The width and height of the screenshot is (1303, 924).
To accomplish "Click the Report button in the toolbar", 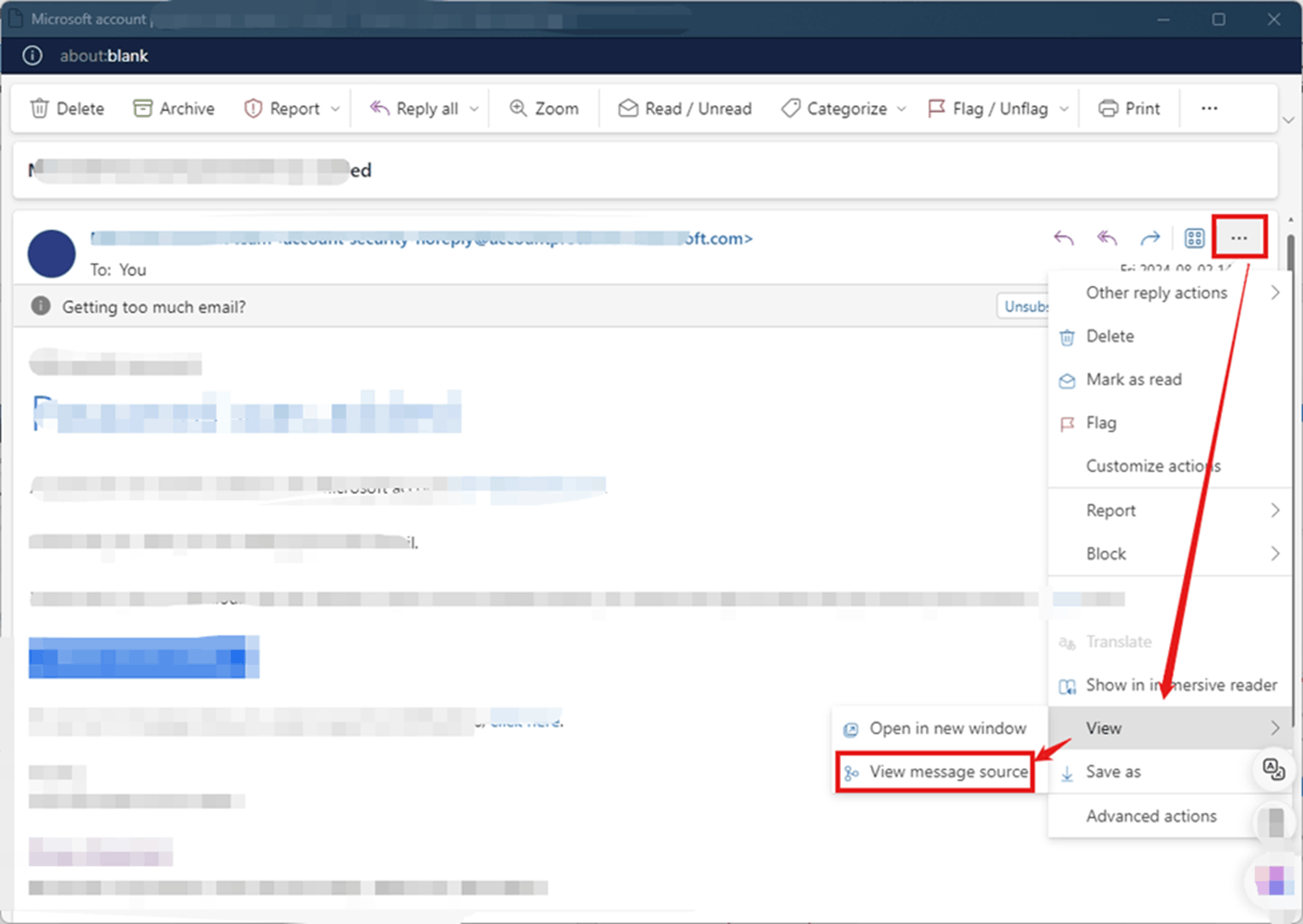I will click(x=283, y=109).
